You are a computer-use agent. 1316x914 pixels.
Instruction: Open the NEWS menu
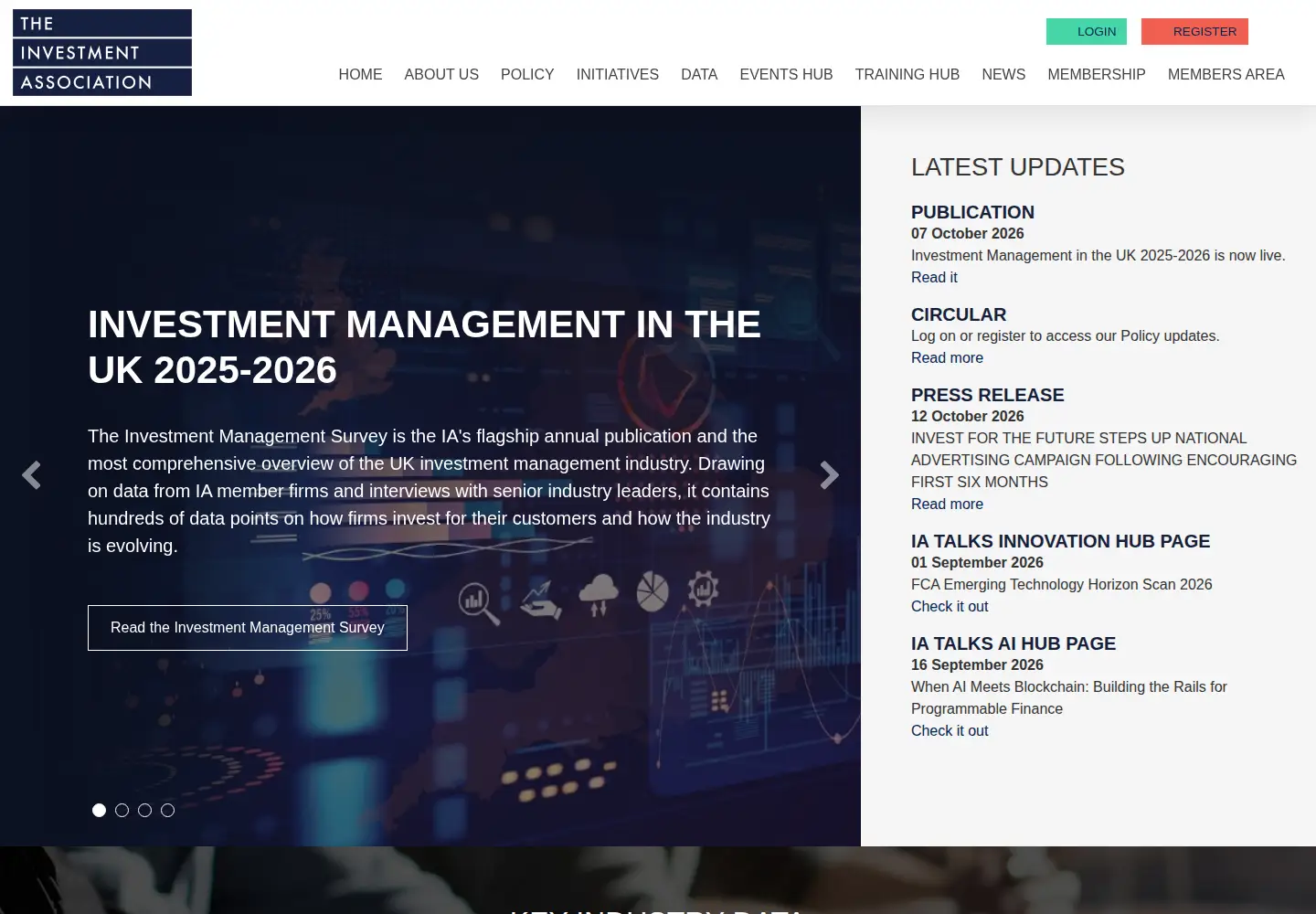tap(1003, 74)
